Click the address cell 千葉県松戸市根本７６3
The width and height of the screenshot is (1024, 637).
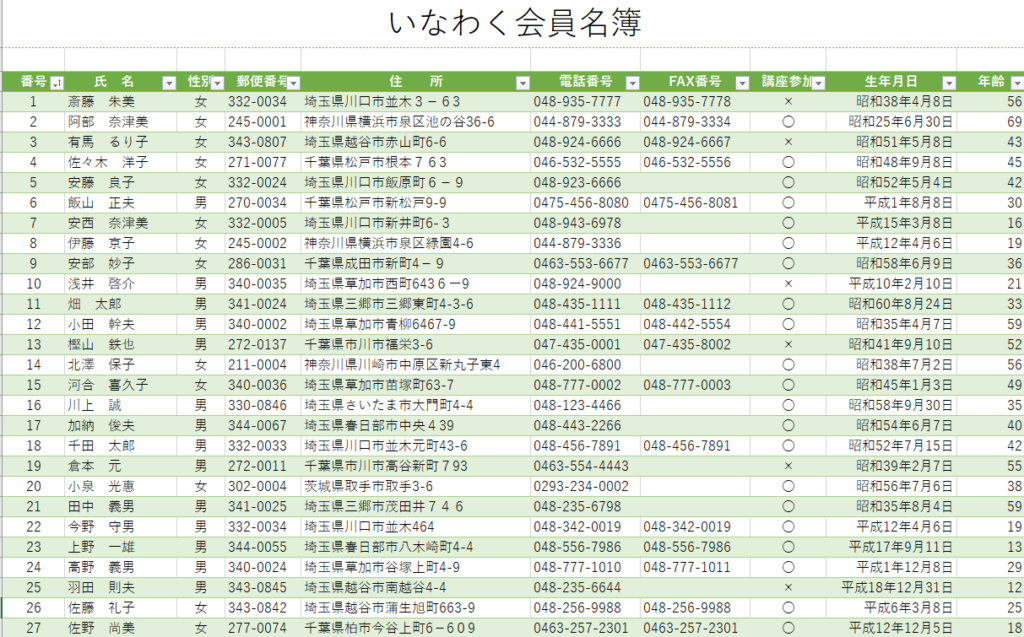tap(376, 162)
